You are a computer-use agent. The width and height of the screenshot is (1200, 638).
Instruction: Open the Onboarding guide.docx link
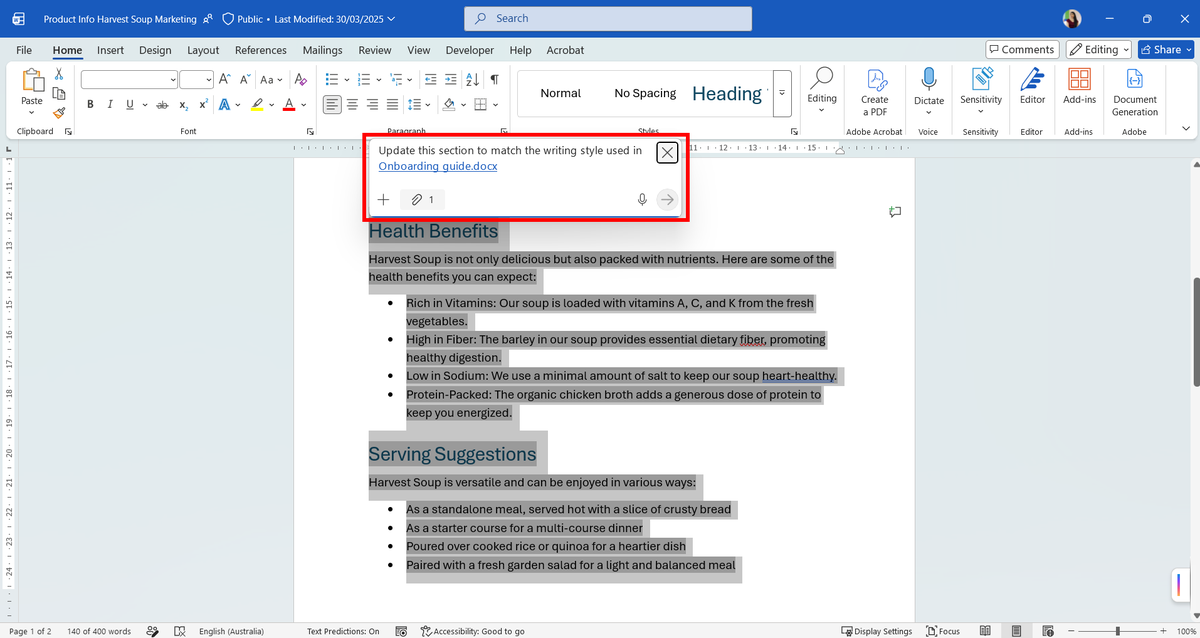click(x=437, y=166)
